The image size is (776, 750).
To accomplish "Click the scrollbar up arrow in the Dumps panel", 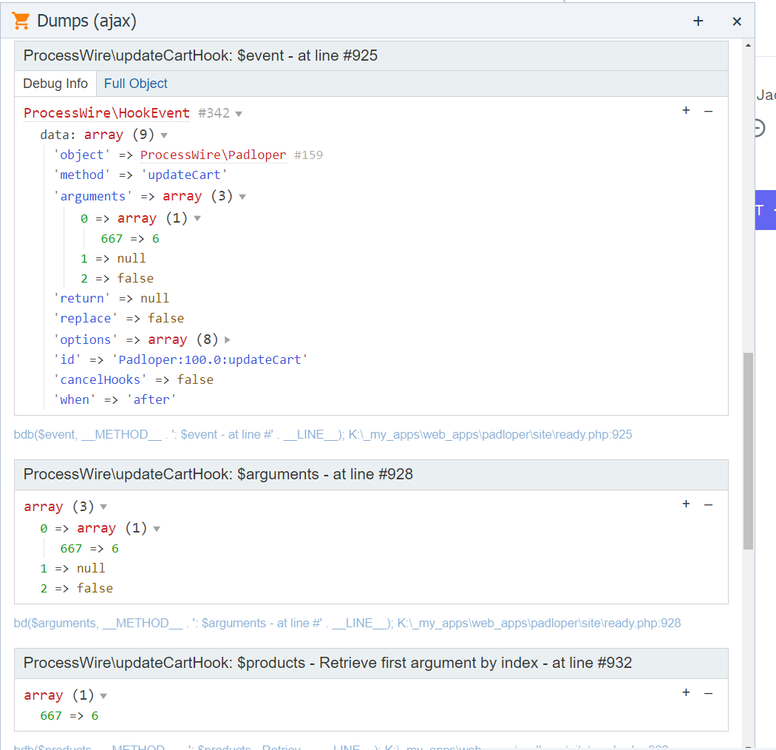I will (x=748, y=46).
